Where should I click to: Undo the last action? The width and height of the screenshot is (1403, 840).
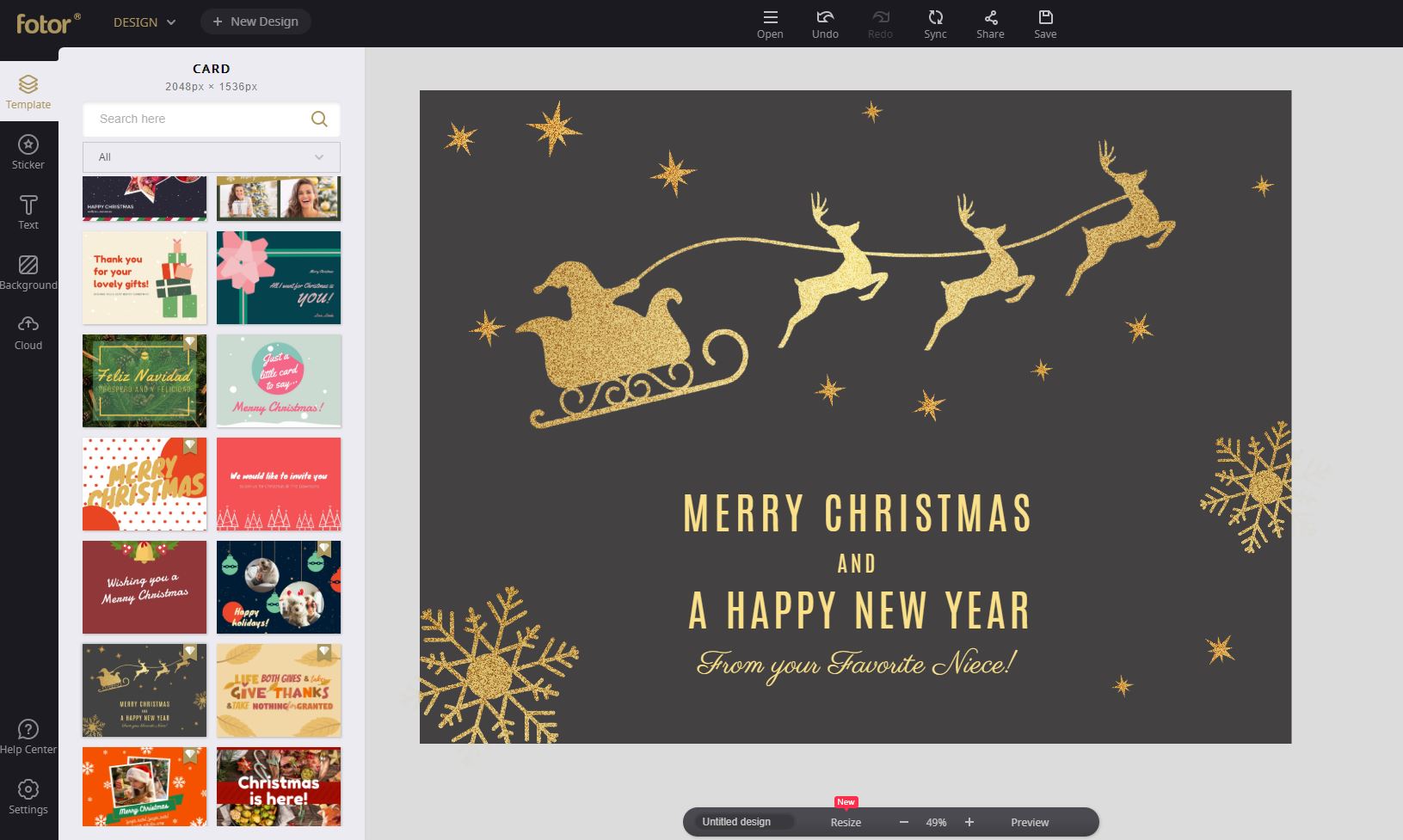point(825,24)
